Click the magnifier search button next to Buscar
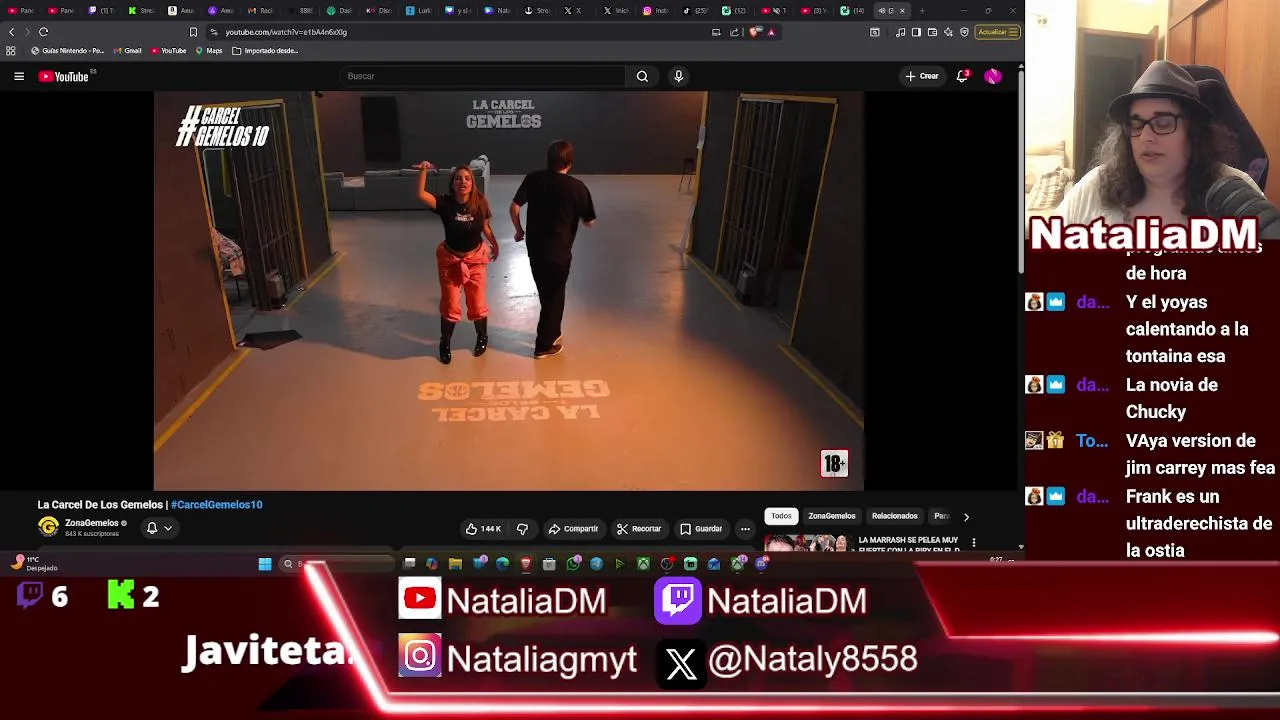Screen dimensions: 1280x720 point(642,76)
